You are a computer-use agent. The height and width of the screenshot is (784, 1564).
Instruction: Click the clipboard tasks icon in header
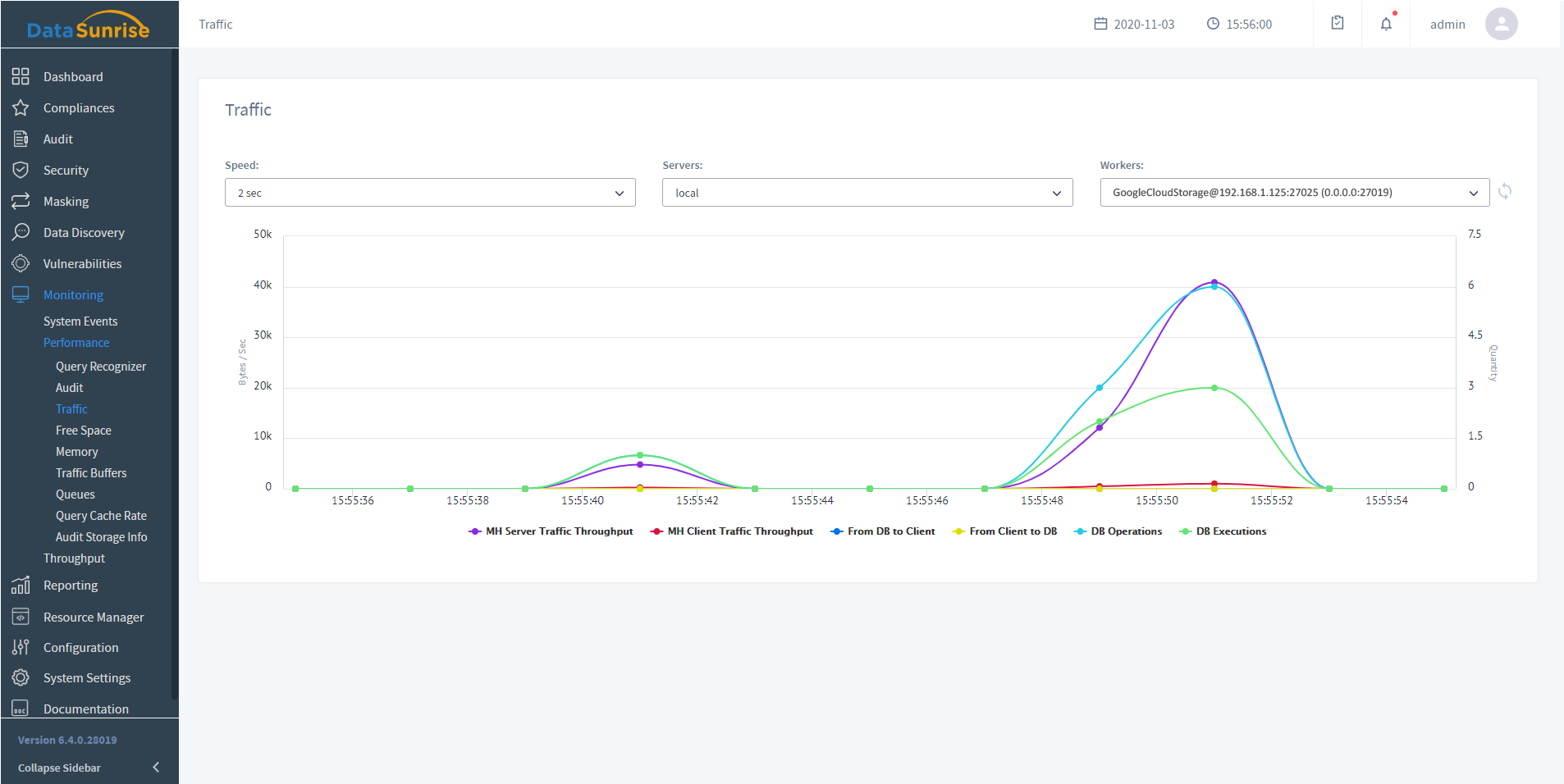tap(1338, 24)
